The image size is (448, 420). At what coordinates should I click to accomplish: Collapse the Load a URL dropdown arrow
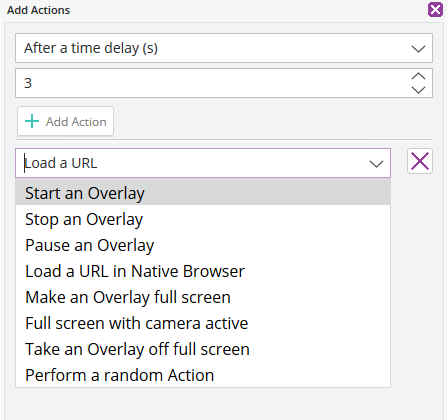pos(376,164)
